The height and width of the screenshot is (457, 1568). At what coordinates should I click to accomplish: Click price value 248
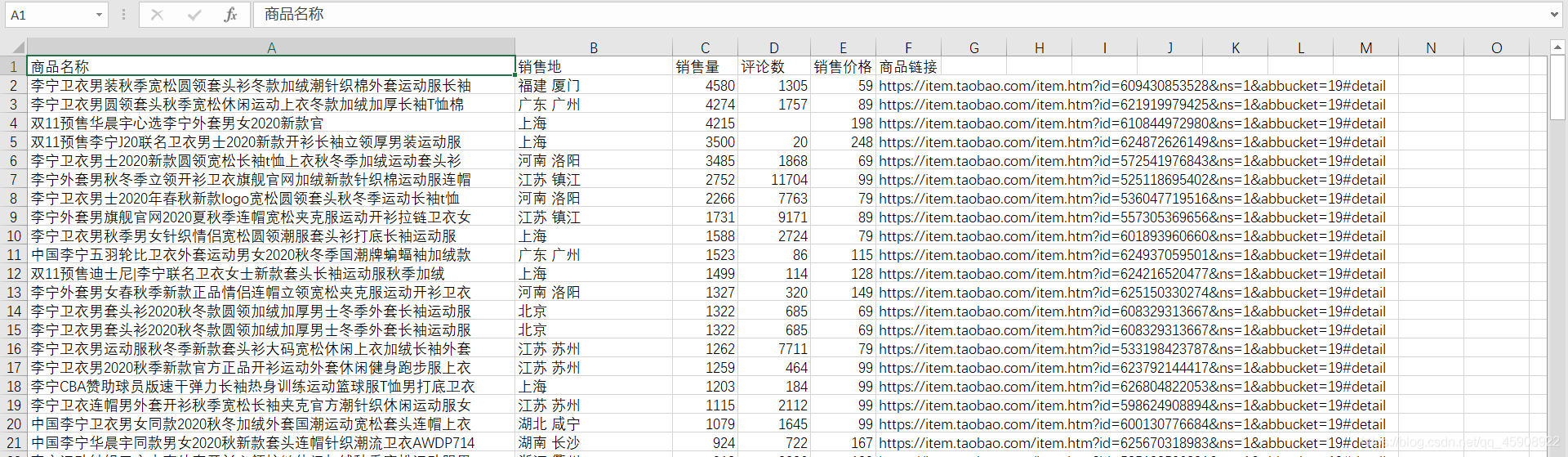[843, 141]
